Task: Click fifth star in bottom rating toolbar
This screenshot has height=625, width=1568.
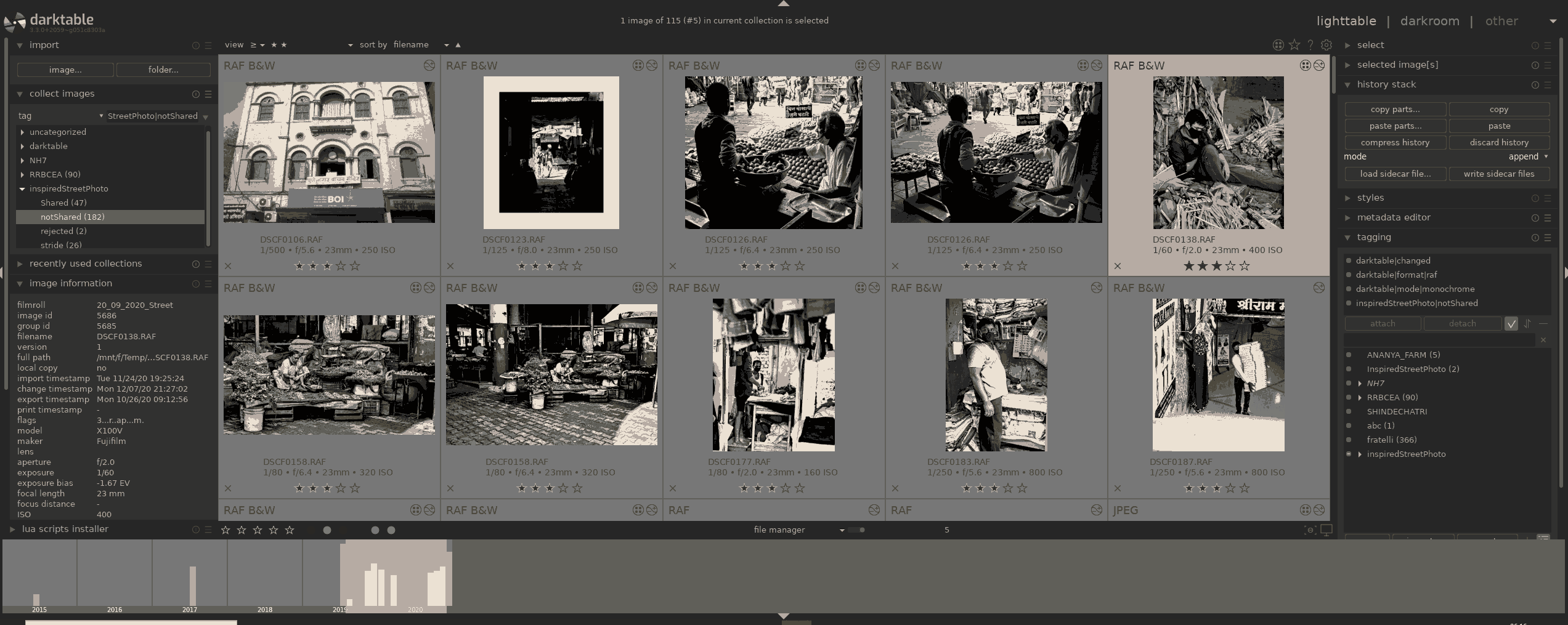Action: (290, 530)
